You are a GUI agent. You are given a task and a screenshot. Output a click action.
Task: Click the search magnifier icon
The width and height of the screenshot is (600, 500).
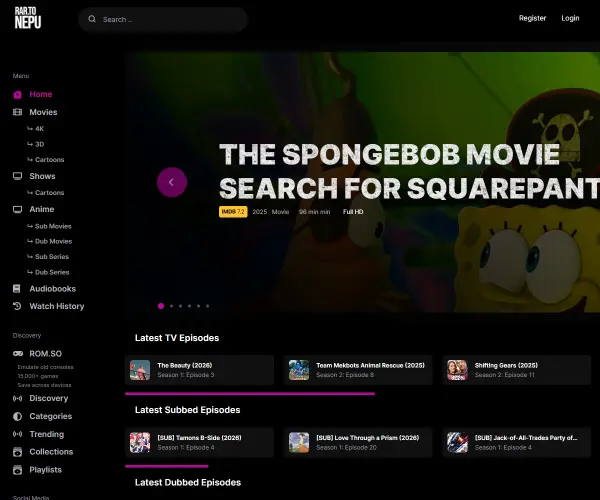click(x=92, y=19)
